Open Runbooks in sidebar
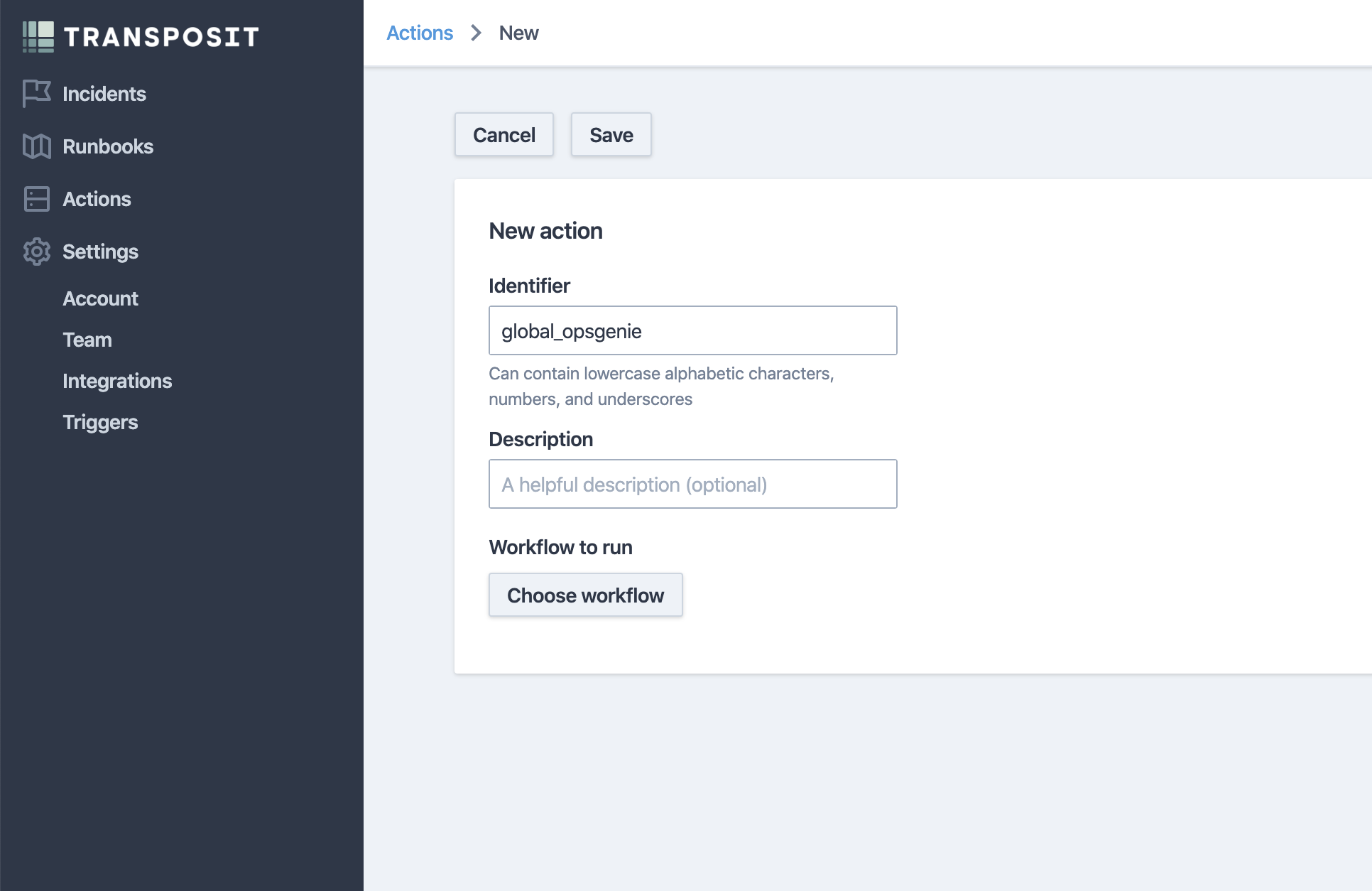The height and width of the screenshot is (891, 1372). point(108,146)
